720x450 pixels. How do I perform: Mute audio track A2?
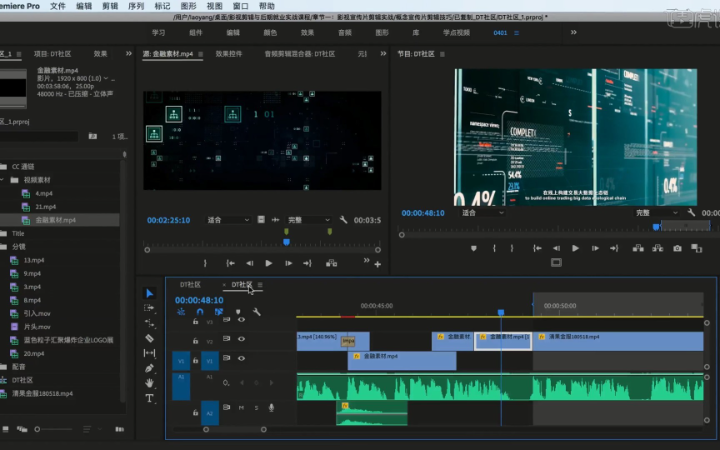point(241,407)
